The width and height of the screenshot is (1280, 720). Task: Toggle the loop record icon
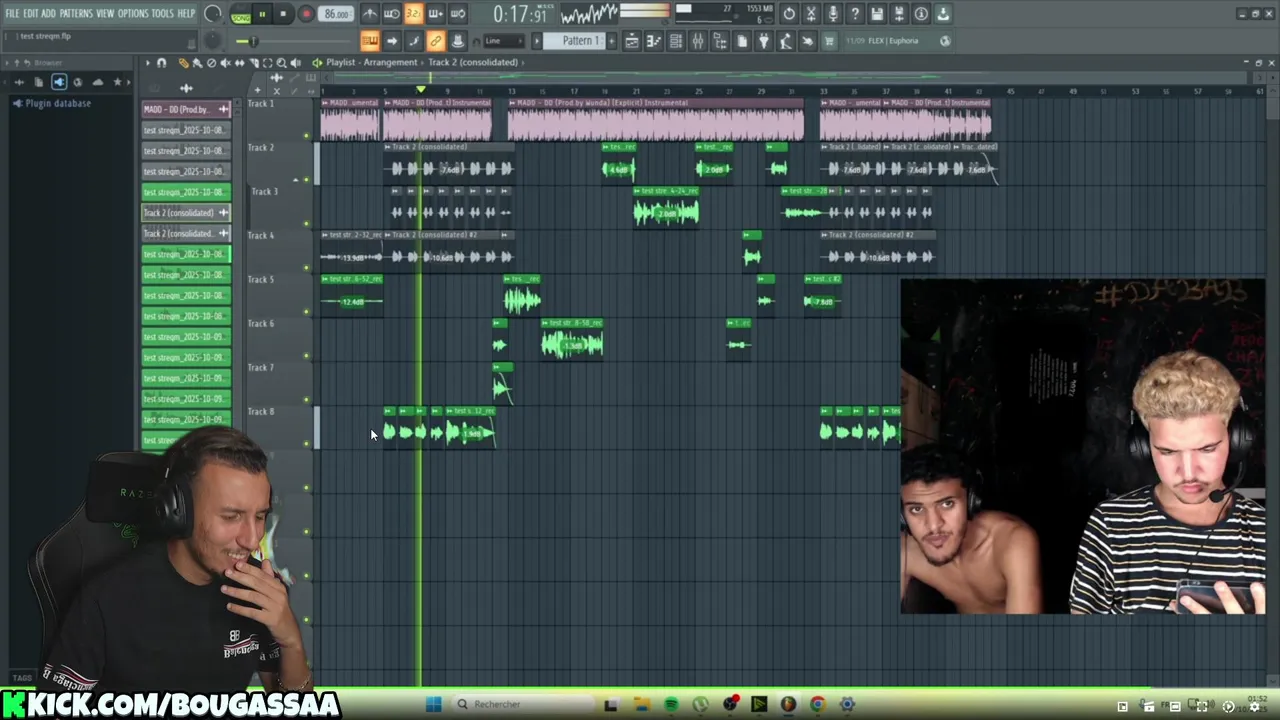[x=458, y=14]
